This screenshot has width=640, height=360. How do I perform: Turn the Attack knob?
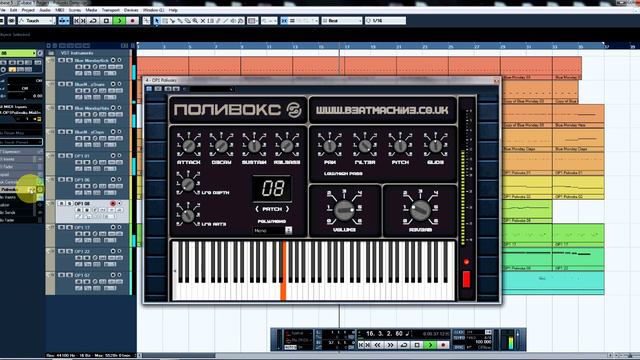(x=189, y=146)
